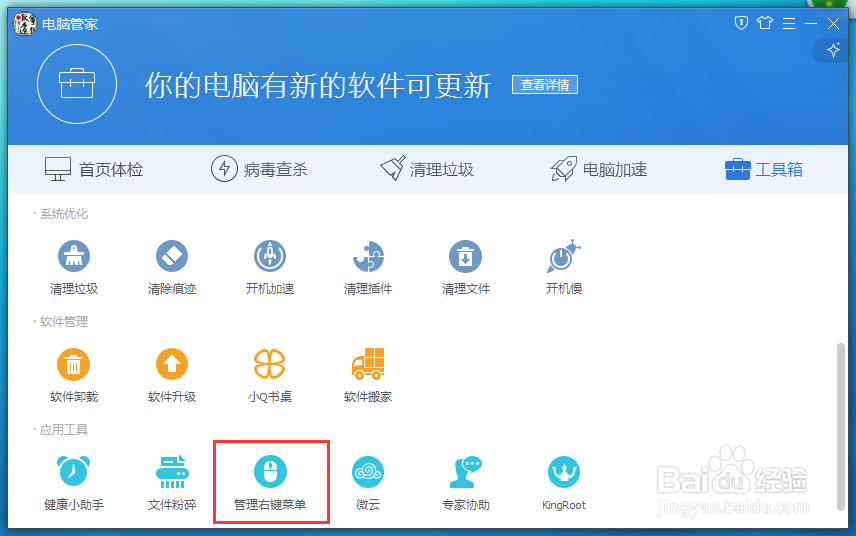Open the 清除痕迹 eraser tool

point(172,256)
